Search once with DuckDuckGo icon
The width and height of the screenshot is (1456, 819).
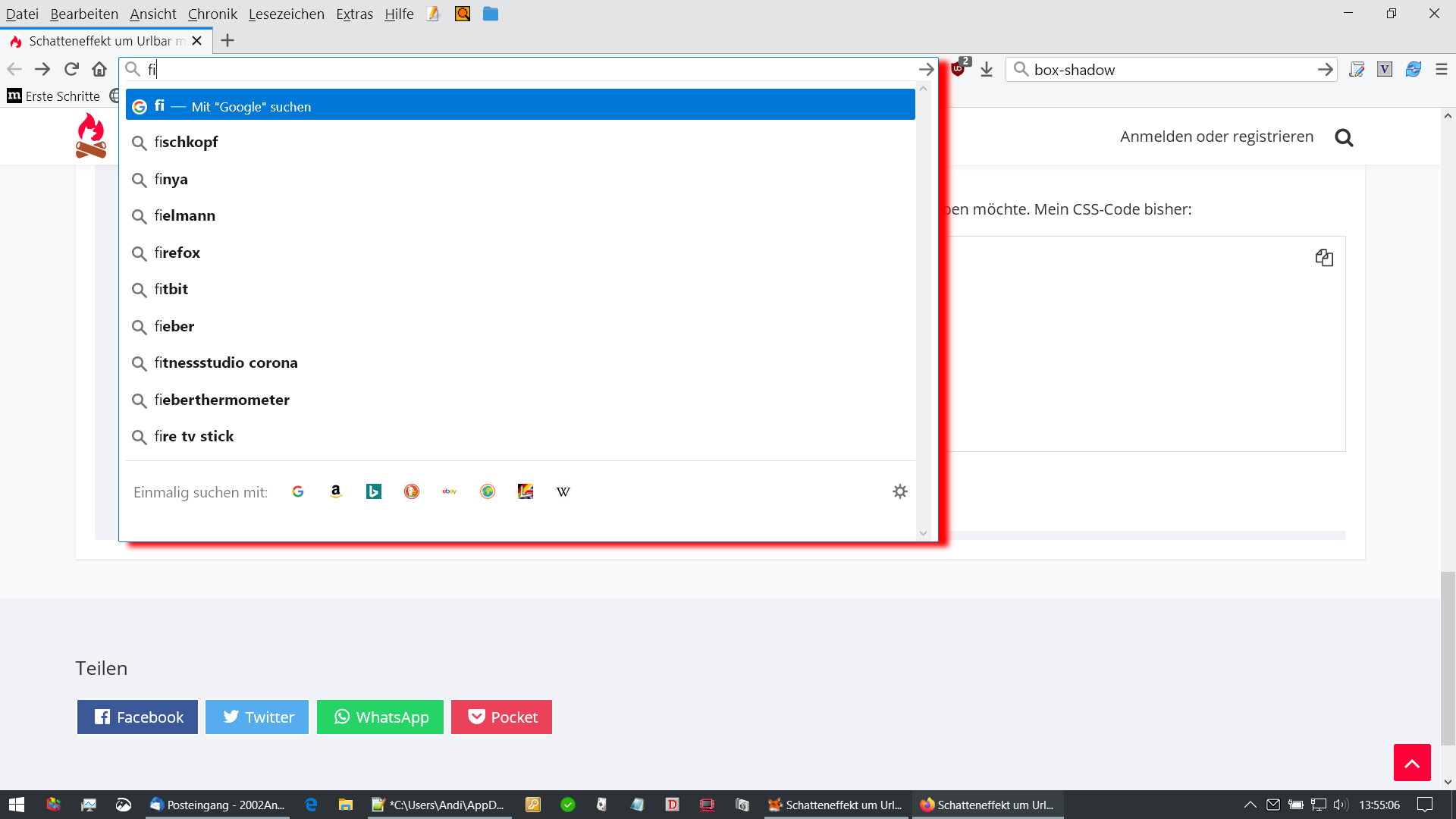coord(412,491)
